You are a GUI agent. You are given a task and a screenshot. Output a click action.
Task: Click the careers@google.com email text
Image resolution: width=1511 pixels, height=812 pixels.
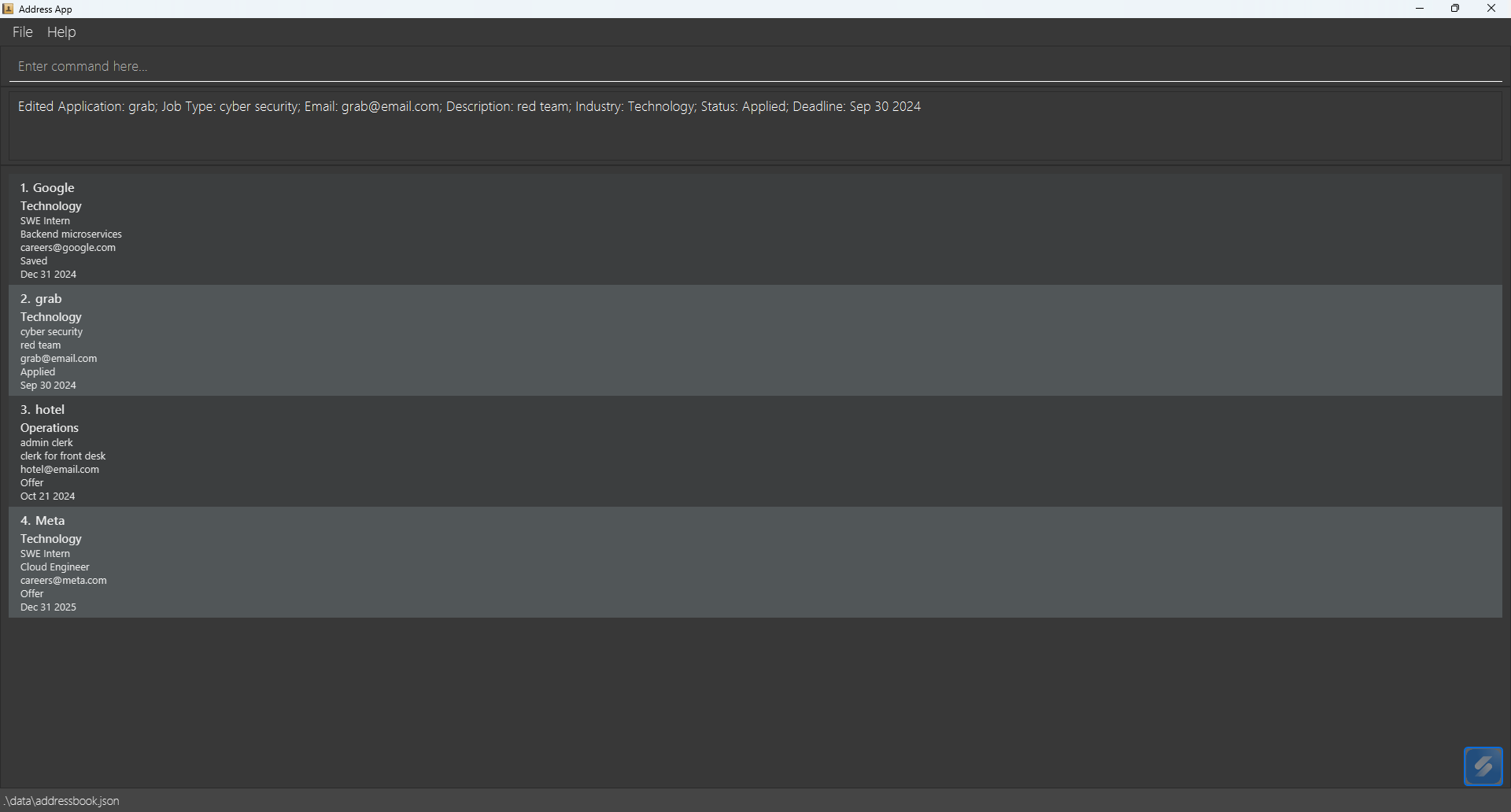[x=68, y=248]
